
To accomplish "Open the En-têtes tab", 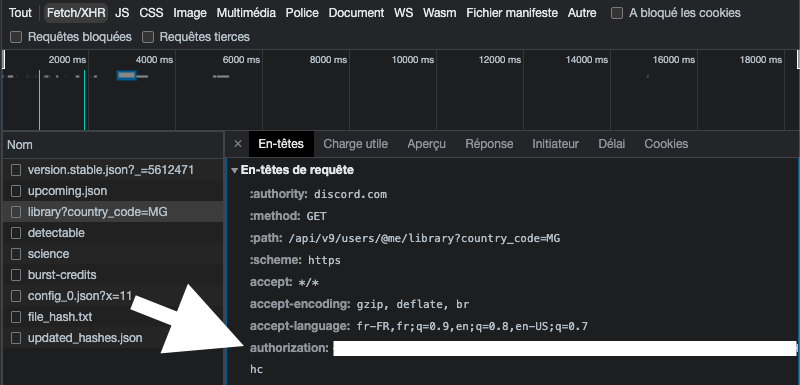I will [x=281, y=144].
